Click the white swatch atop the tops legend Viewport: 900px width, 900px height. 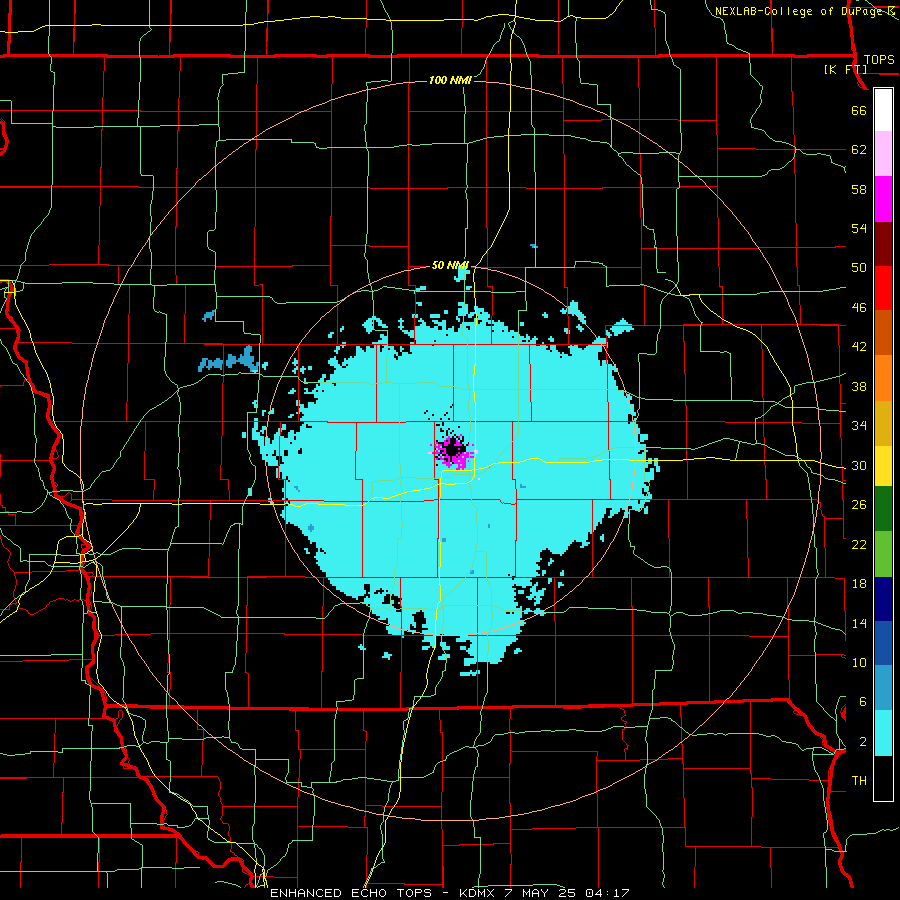click(883, 110)
